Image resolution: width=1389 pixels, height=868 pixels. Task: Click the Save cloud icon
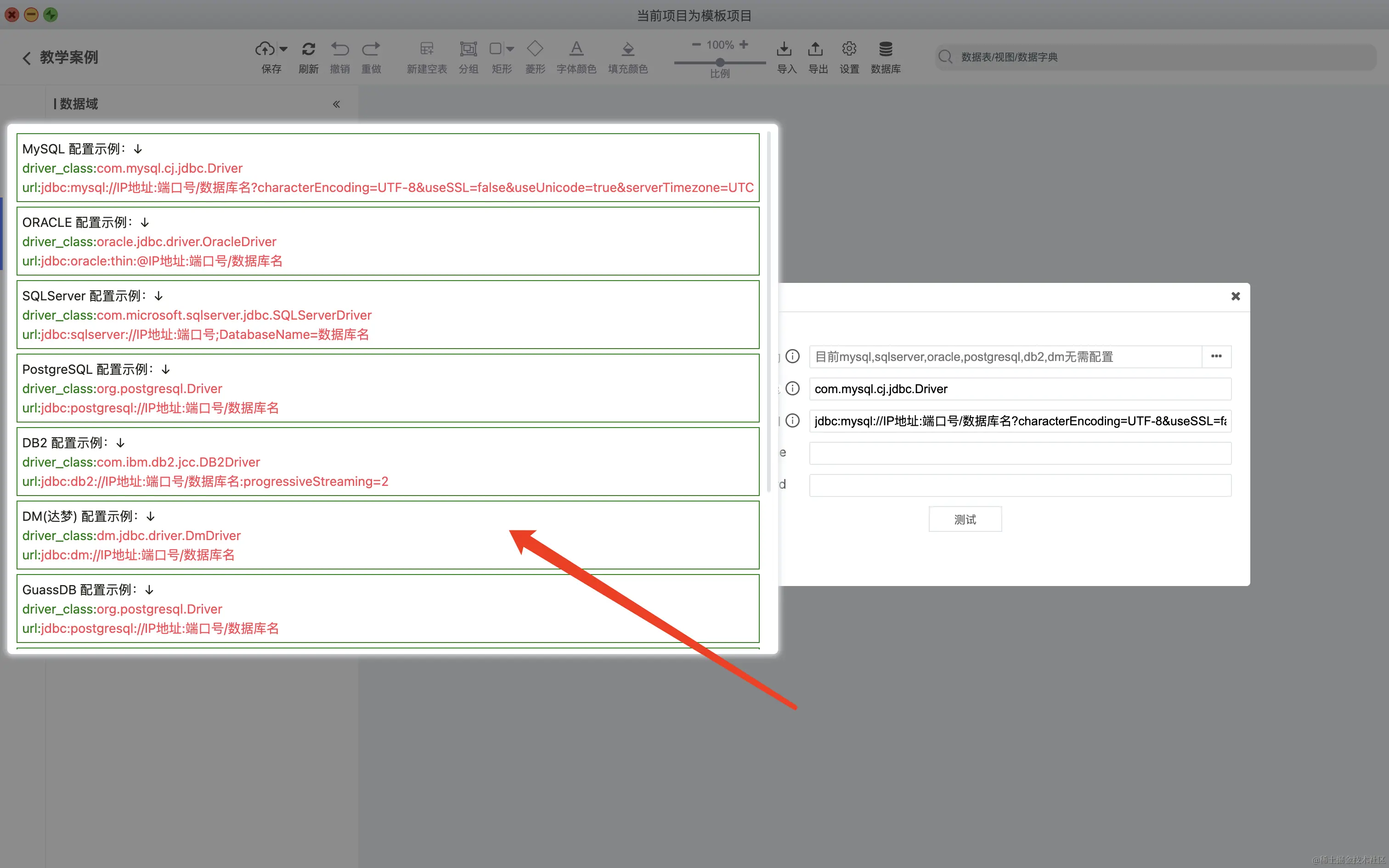[x=265, y=50]
